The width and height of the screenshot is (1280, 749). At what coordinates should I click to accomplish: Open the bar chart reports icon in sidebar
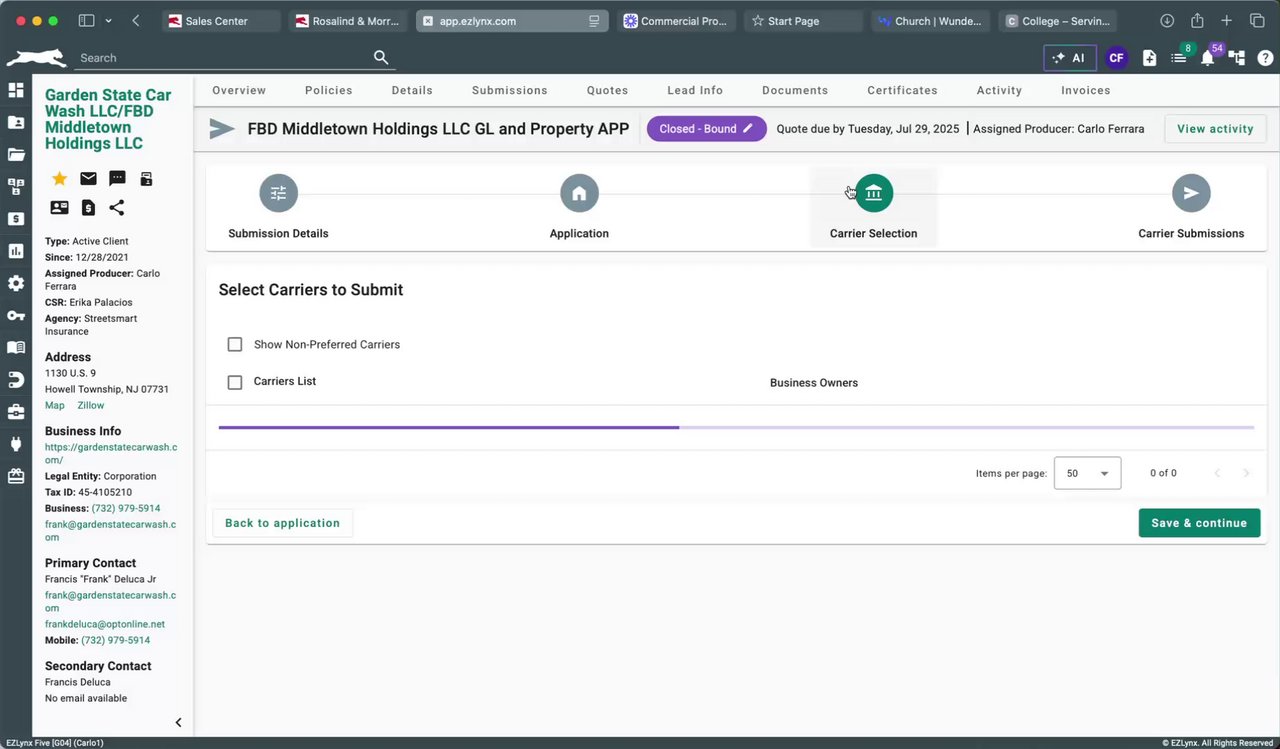[16, 251]
